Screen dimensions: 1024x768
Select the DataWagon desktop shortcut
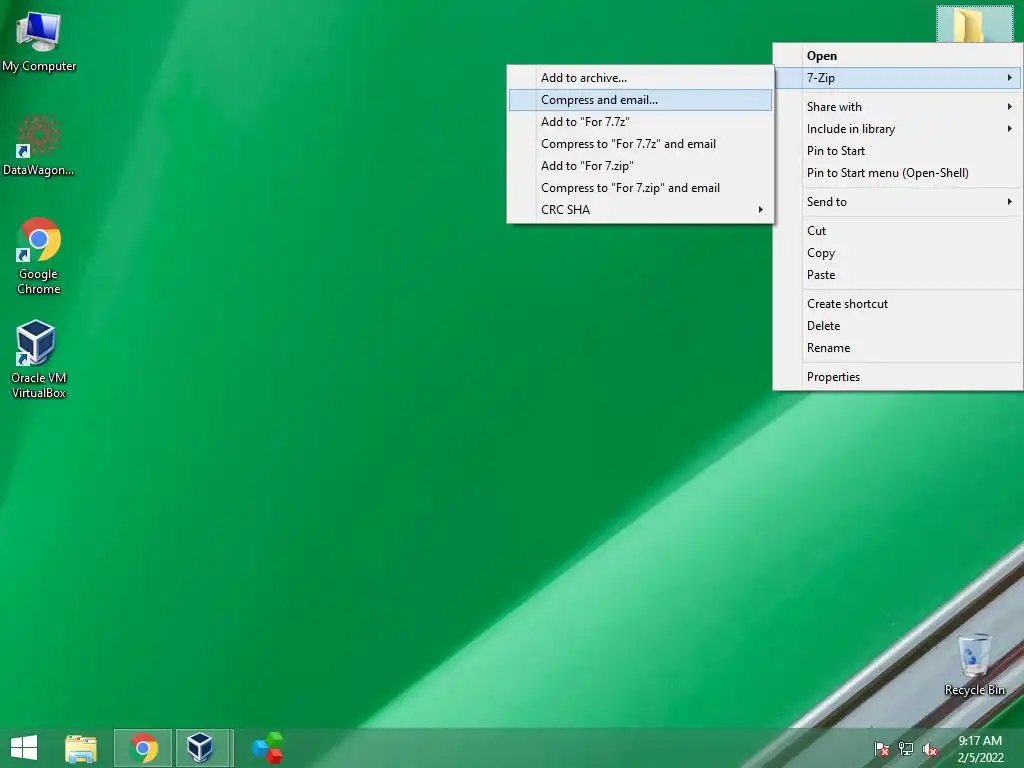(x=39, y=145)
